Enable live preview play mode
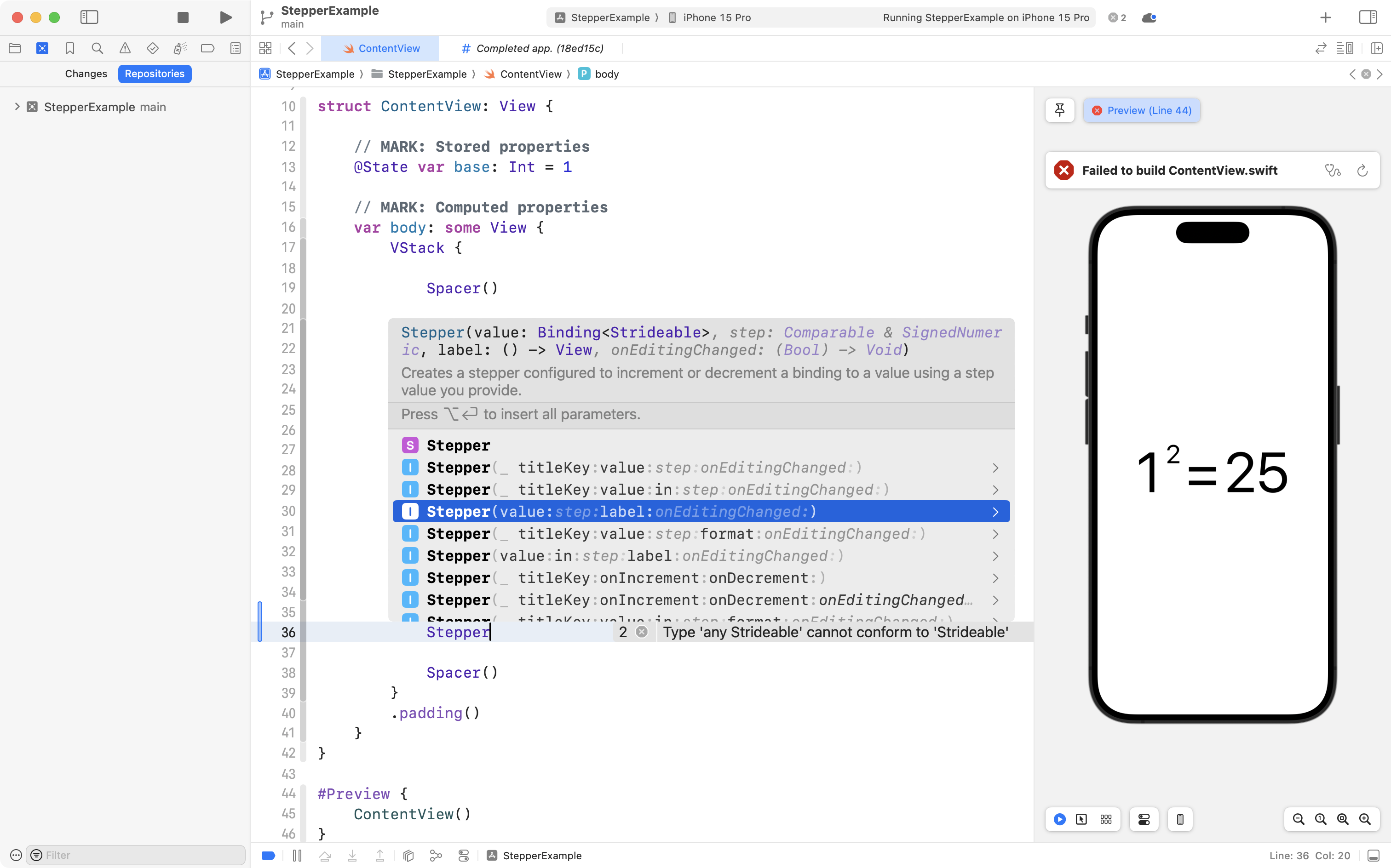1391x868 pixels. pyautogui.click(x=1060, y=819)
